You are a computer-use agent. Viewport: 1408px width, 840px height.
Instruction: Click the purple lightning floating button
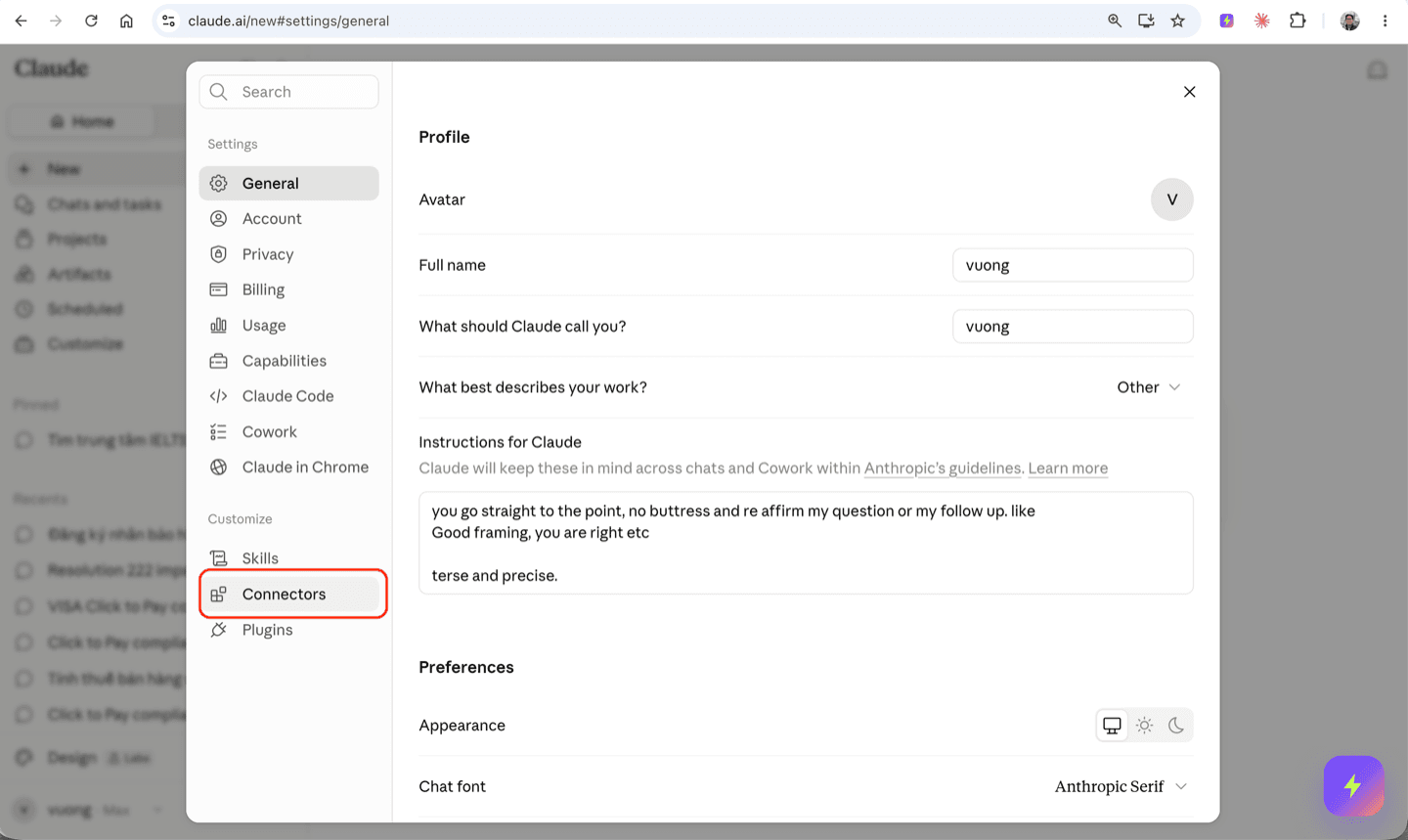[1353, 785]
